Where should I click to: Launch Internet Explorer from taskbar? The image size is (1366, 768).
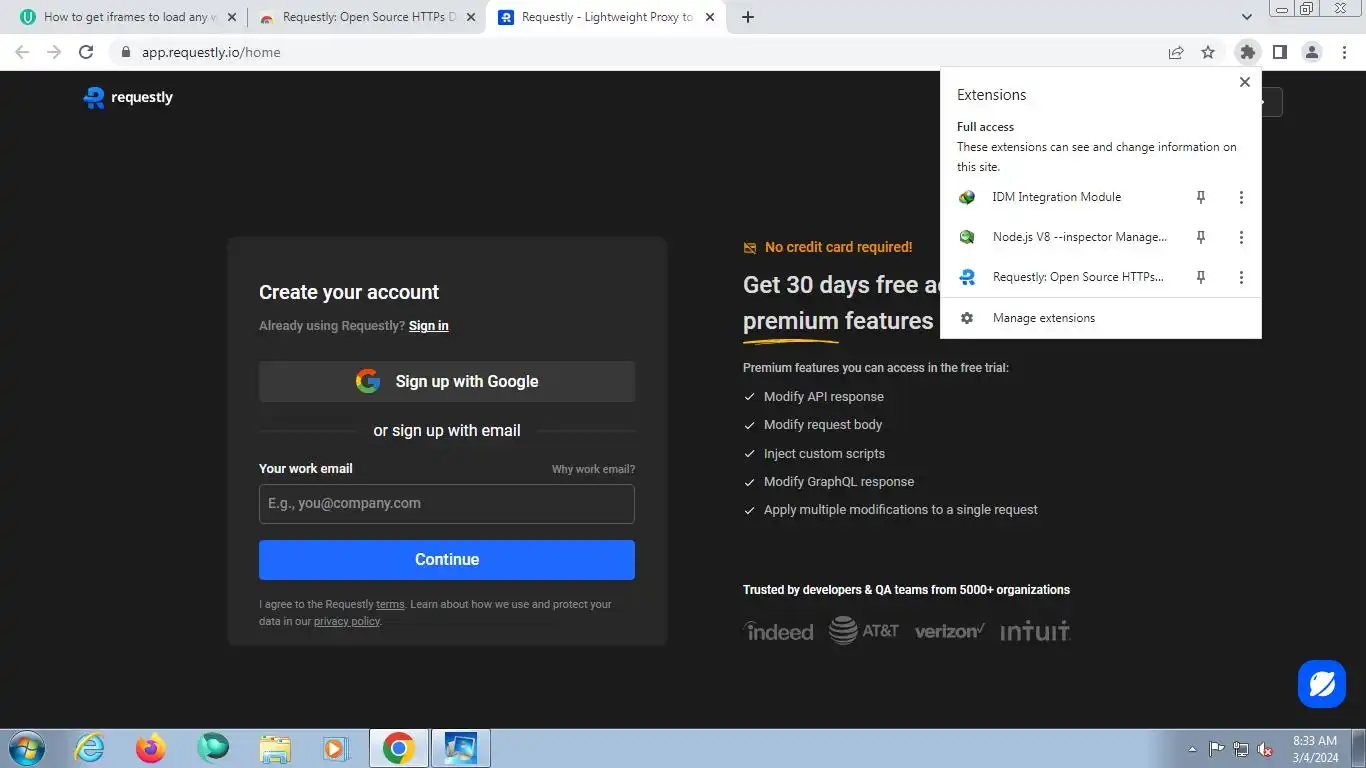click(x=90, y=748)
